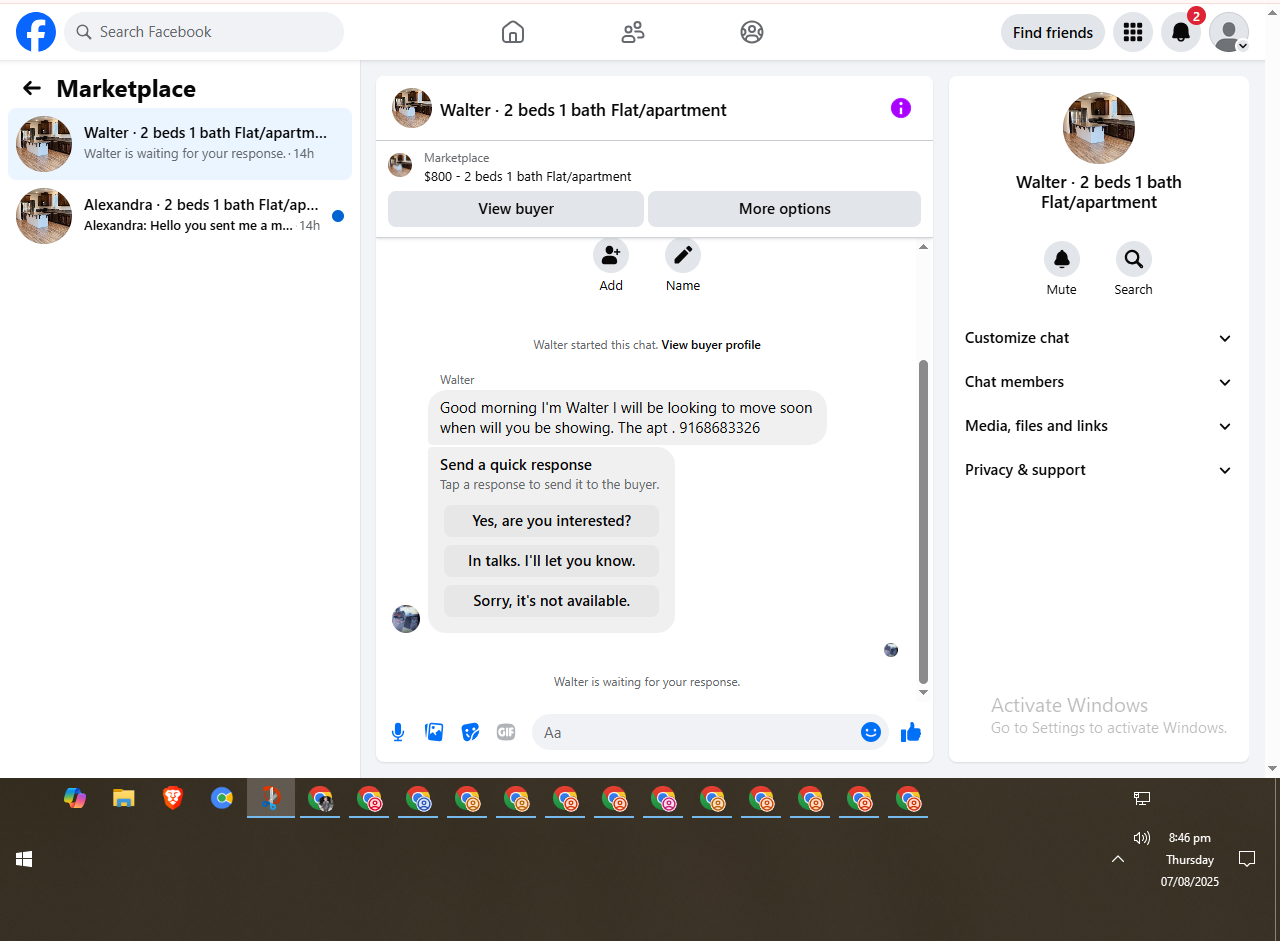Show hidden tray icons chevron
Screen dimensions: 1280x941
pyautogui.click(x=1118, y=859)
